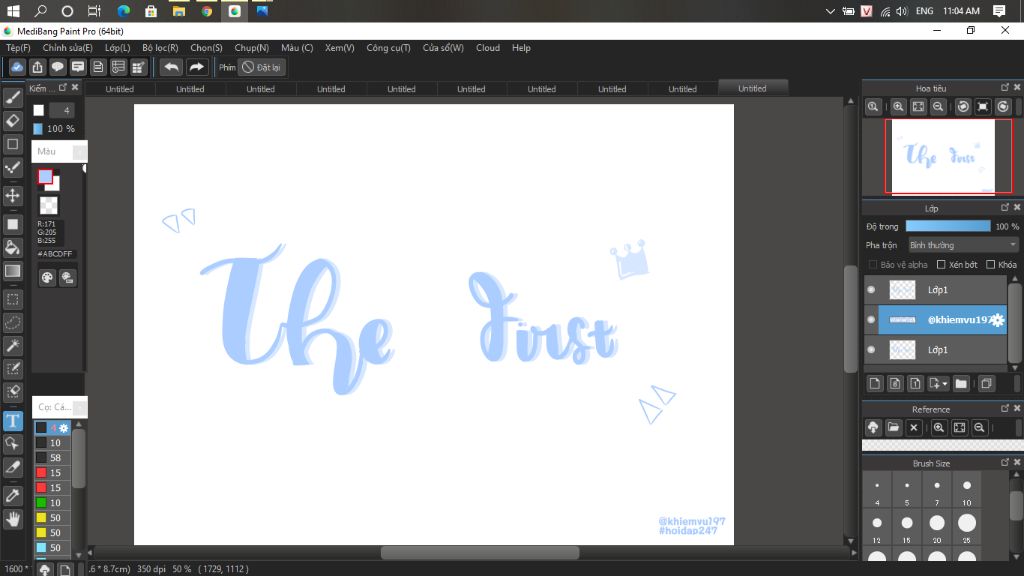Viewport: 1024px width, 576px height.
Task: Open the Tệp(F) menu
Action: (18, 48)
